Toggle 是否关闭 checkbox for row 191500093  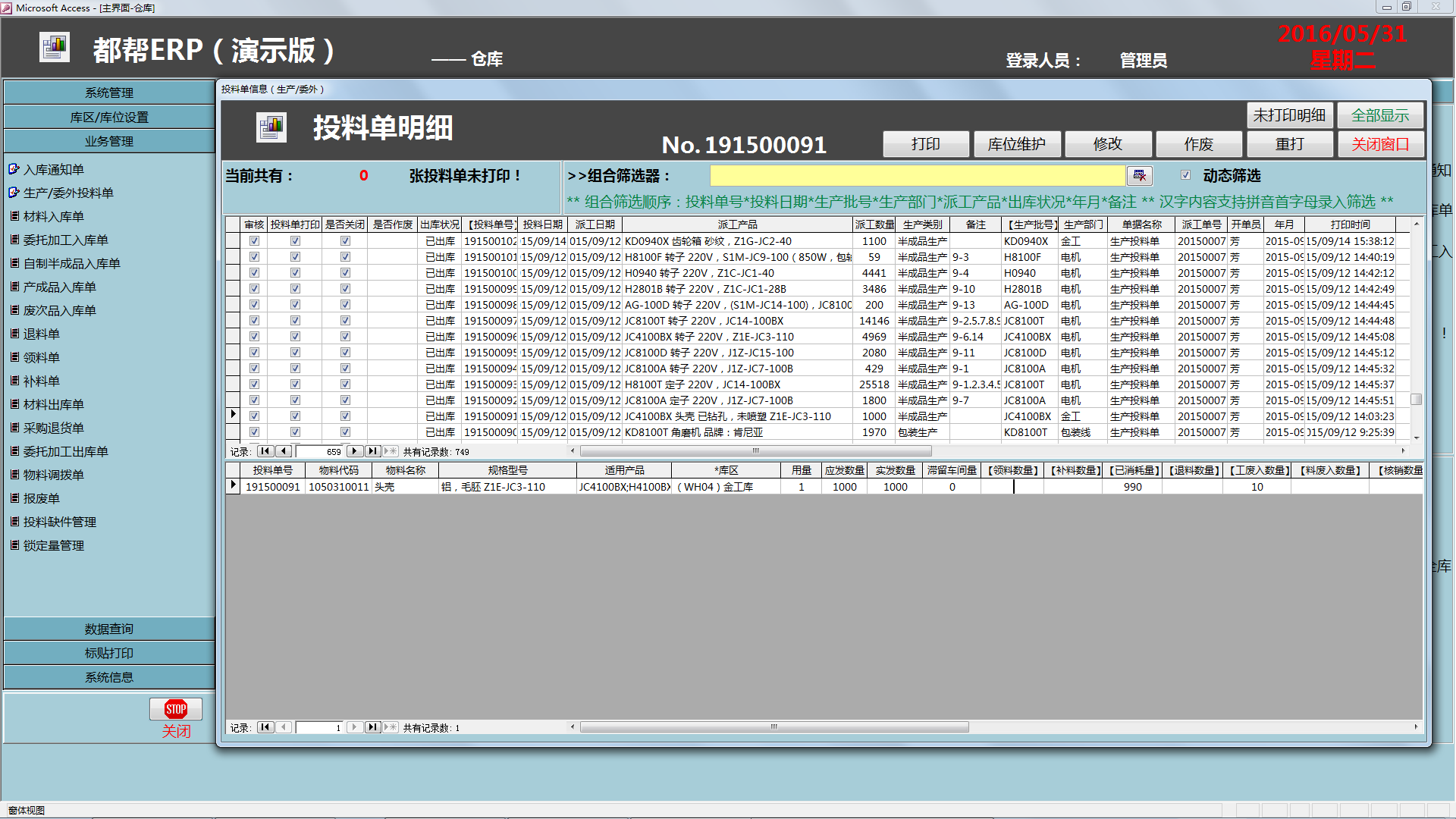(345, 384)
